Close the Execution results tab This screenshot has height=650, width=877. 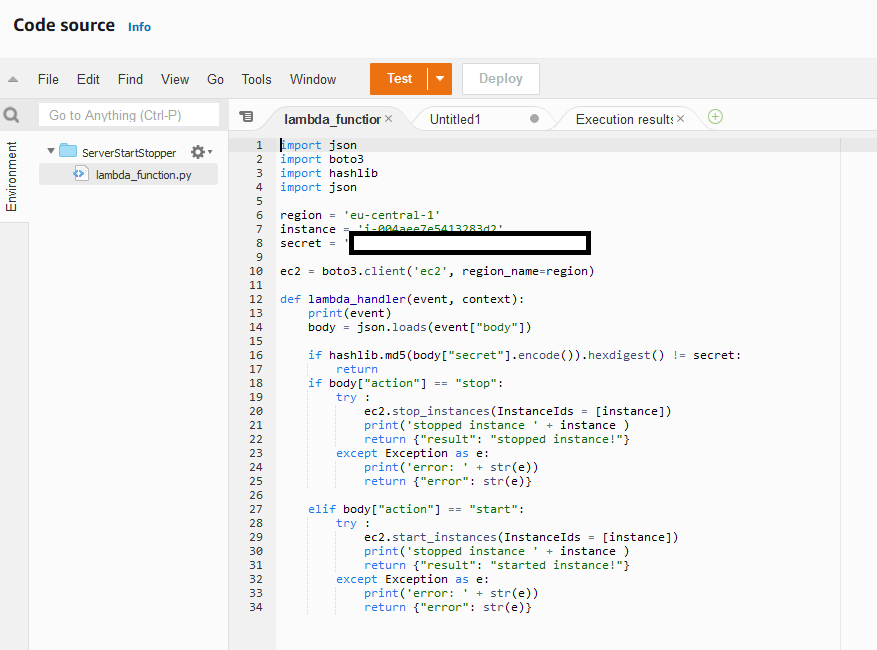coord(680,119)
